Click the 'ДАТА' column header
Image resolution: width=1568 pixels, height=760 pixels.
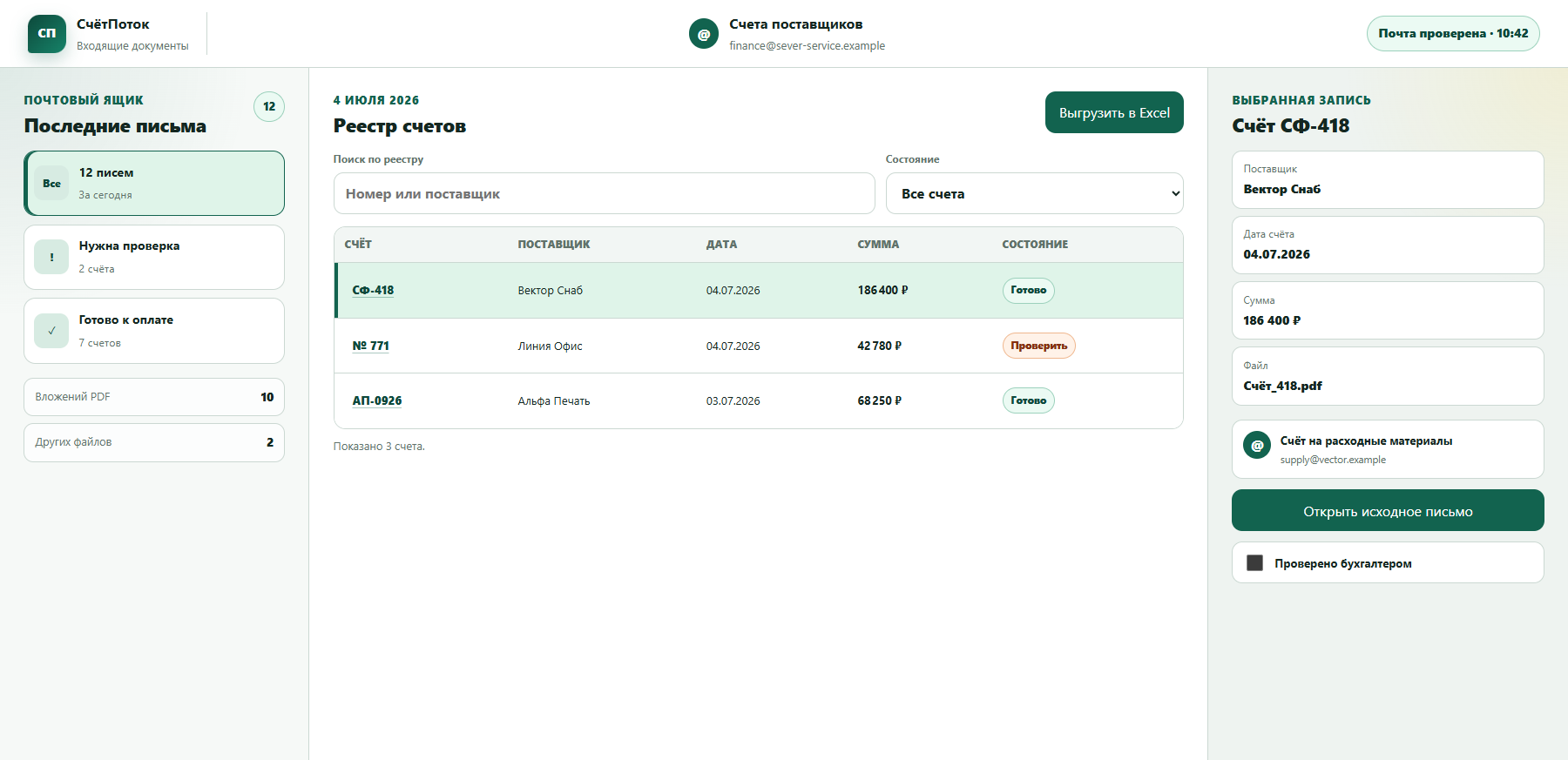click(x=721, y=245)
